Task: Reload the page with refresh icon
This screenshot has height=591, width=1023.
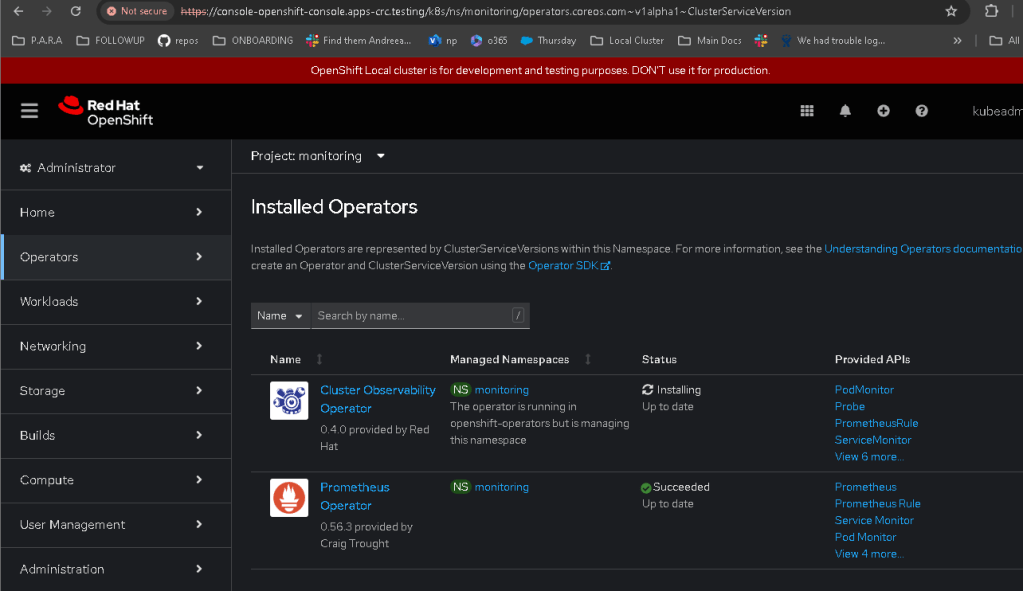Action: tap(76, 11)
